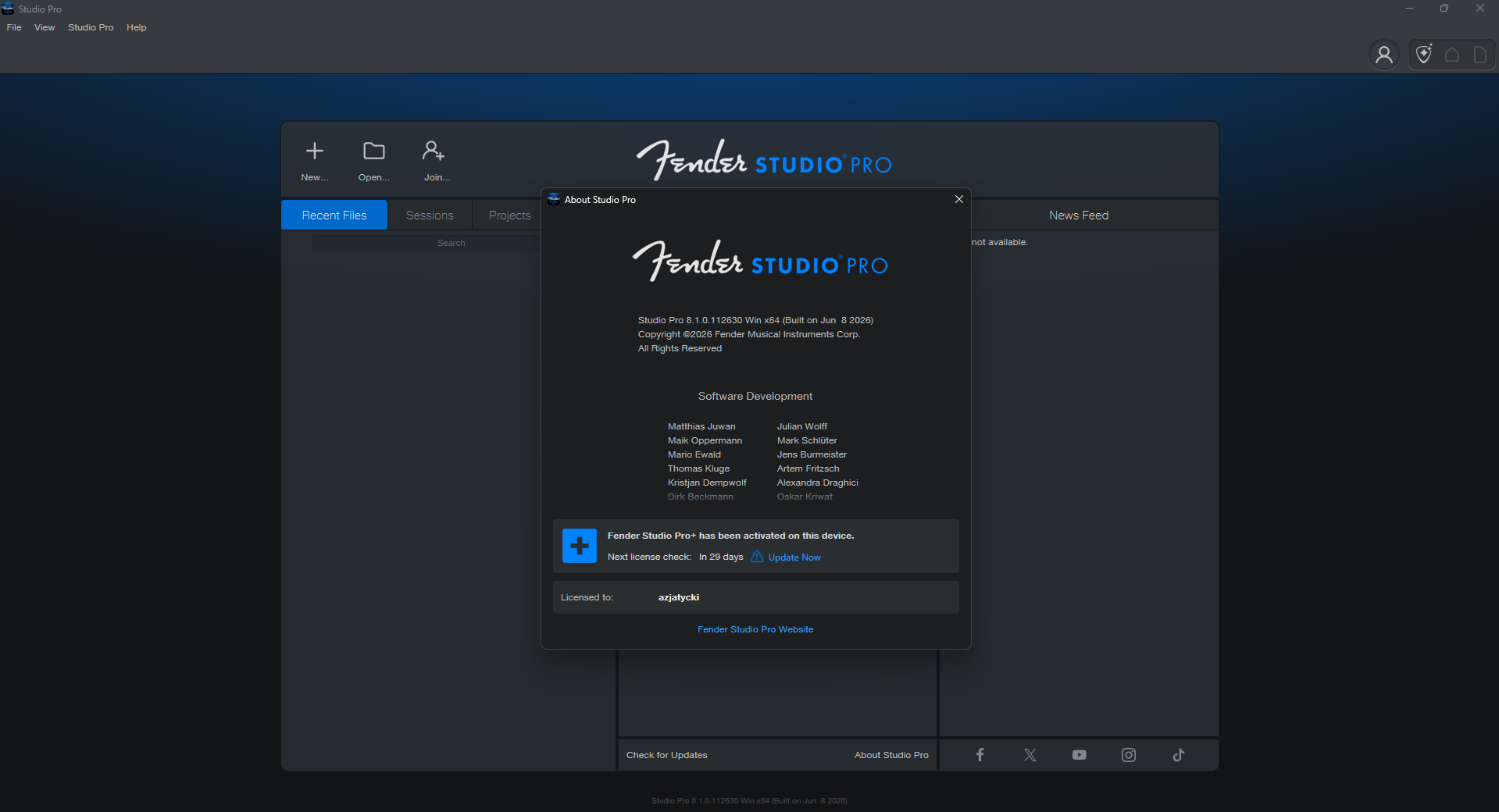Click the licensed user name azjatycki

click(x=679, y=597)
